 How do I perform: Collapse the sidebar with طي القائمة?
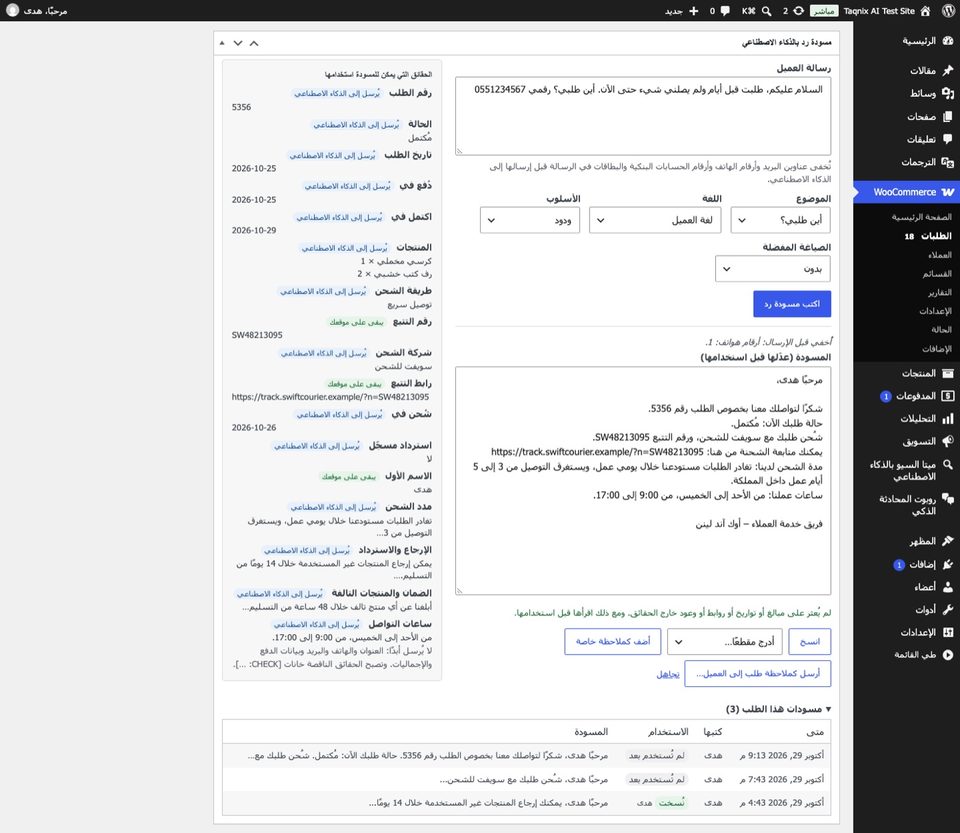(x=906, y=655)
